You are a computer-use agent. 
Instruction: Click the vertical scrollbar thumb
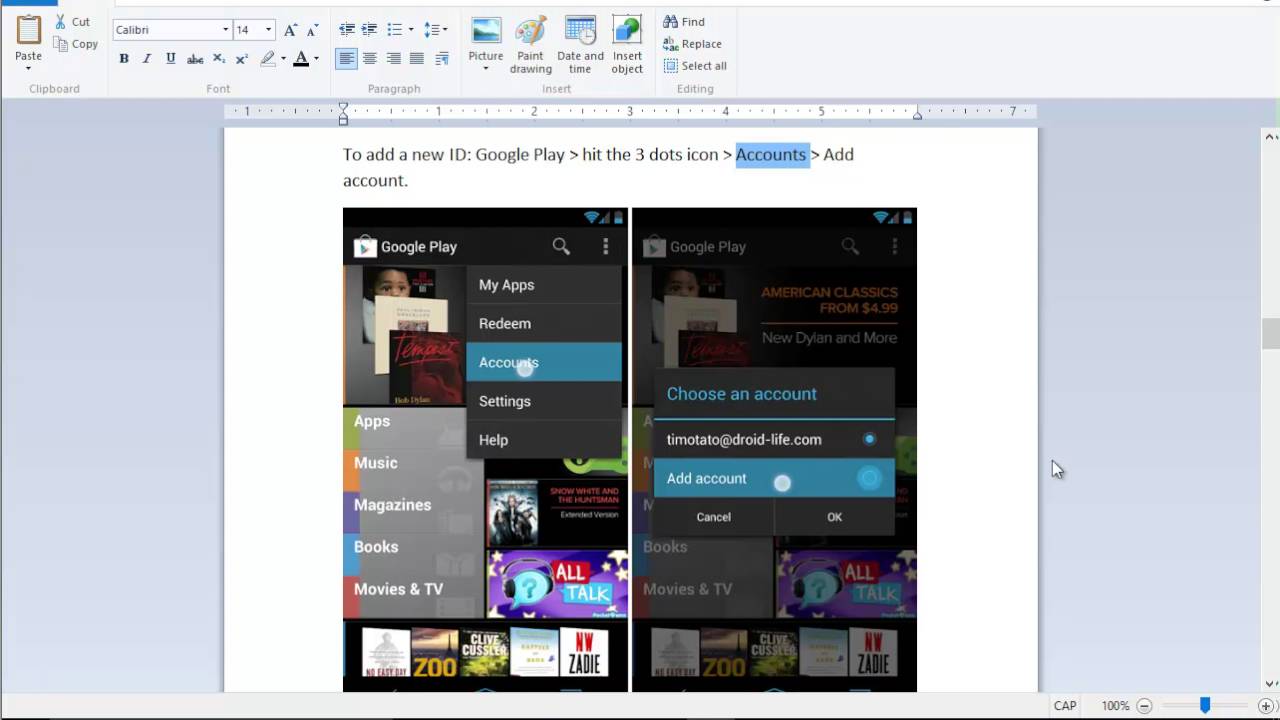[x=1271, y=334]
